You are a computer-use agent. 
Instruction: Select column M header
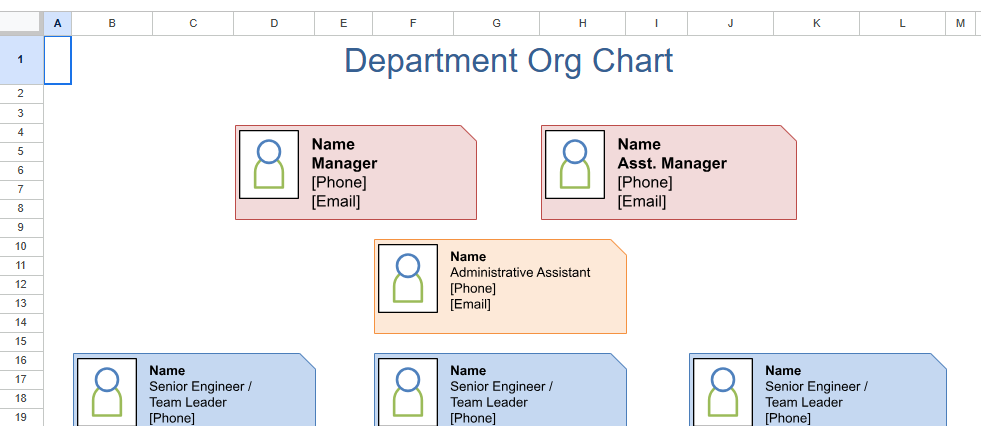[960, 23]
